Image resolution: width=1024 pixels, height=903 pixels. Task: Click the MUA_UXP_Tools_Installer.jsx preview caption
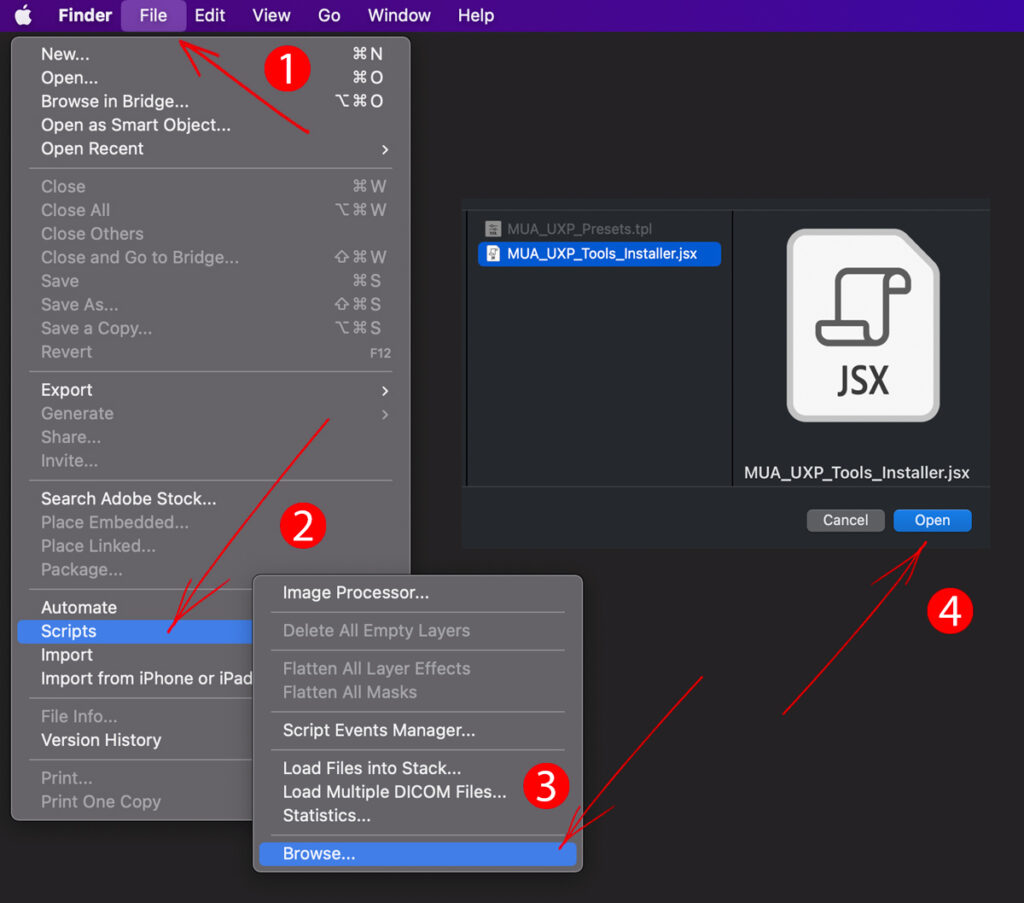click(x=856, y=473)
